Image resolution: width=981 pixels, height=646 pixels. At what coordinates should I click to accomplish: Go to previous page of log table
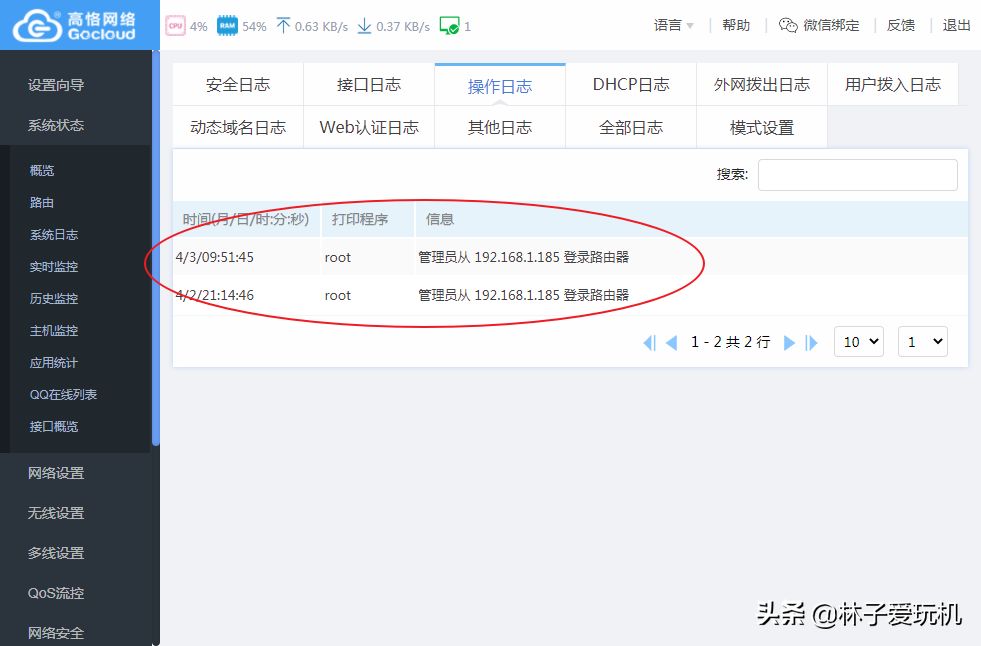pos(671,343)
